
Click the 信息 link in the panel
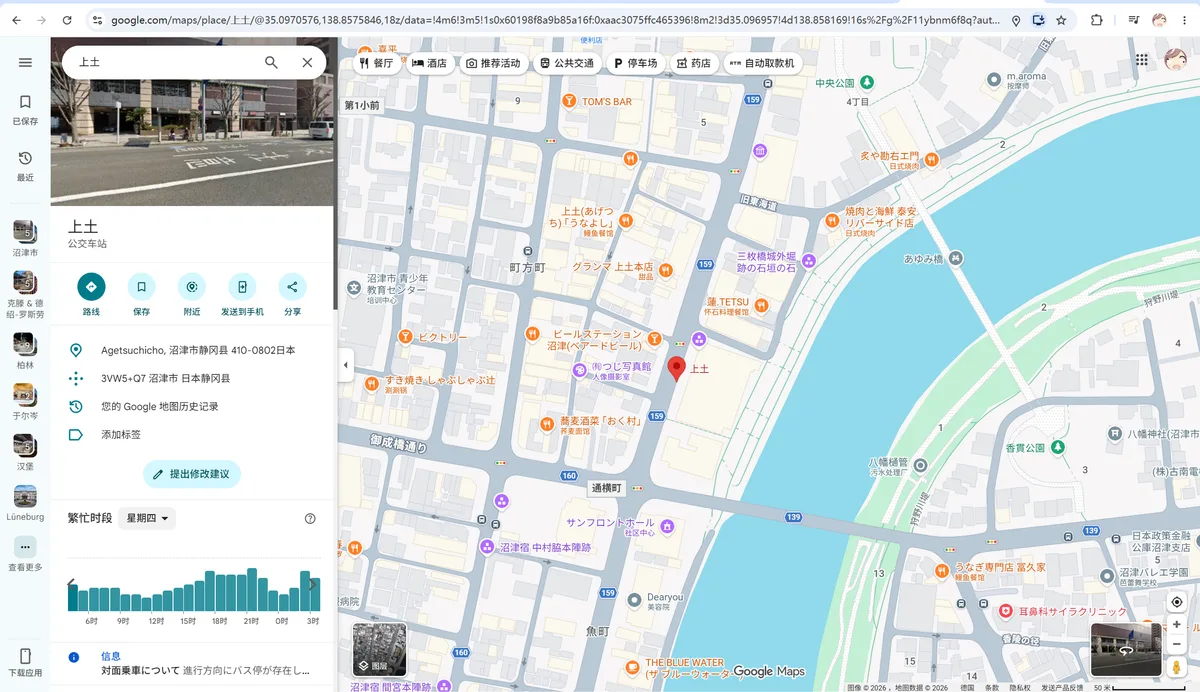click(111, 656)
